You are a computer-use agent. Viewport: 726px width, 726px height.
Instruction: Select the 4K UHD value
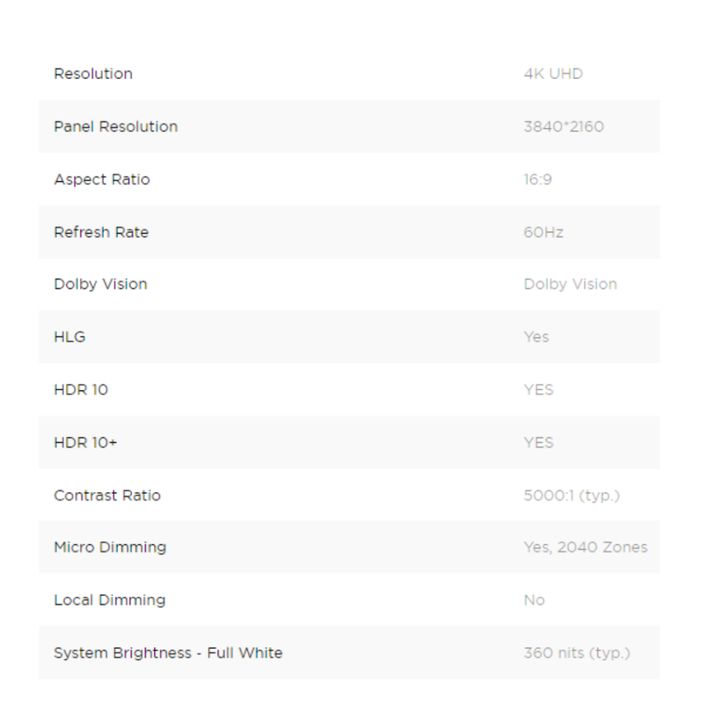(553, 74)
